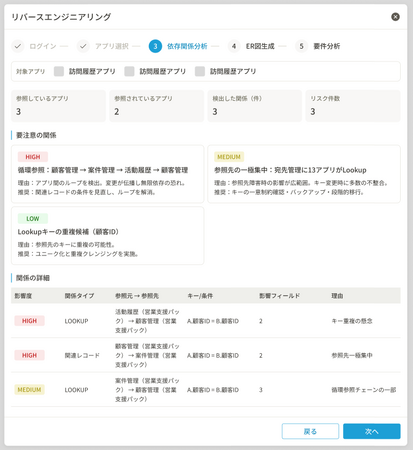Viewport: 414px width, 450px height.
Task: Click 推奨：ユニーク化と重複クレンジングを実施 line
Action: [78, 254]
